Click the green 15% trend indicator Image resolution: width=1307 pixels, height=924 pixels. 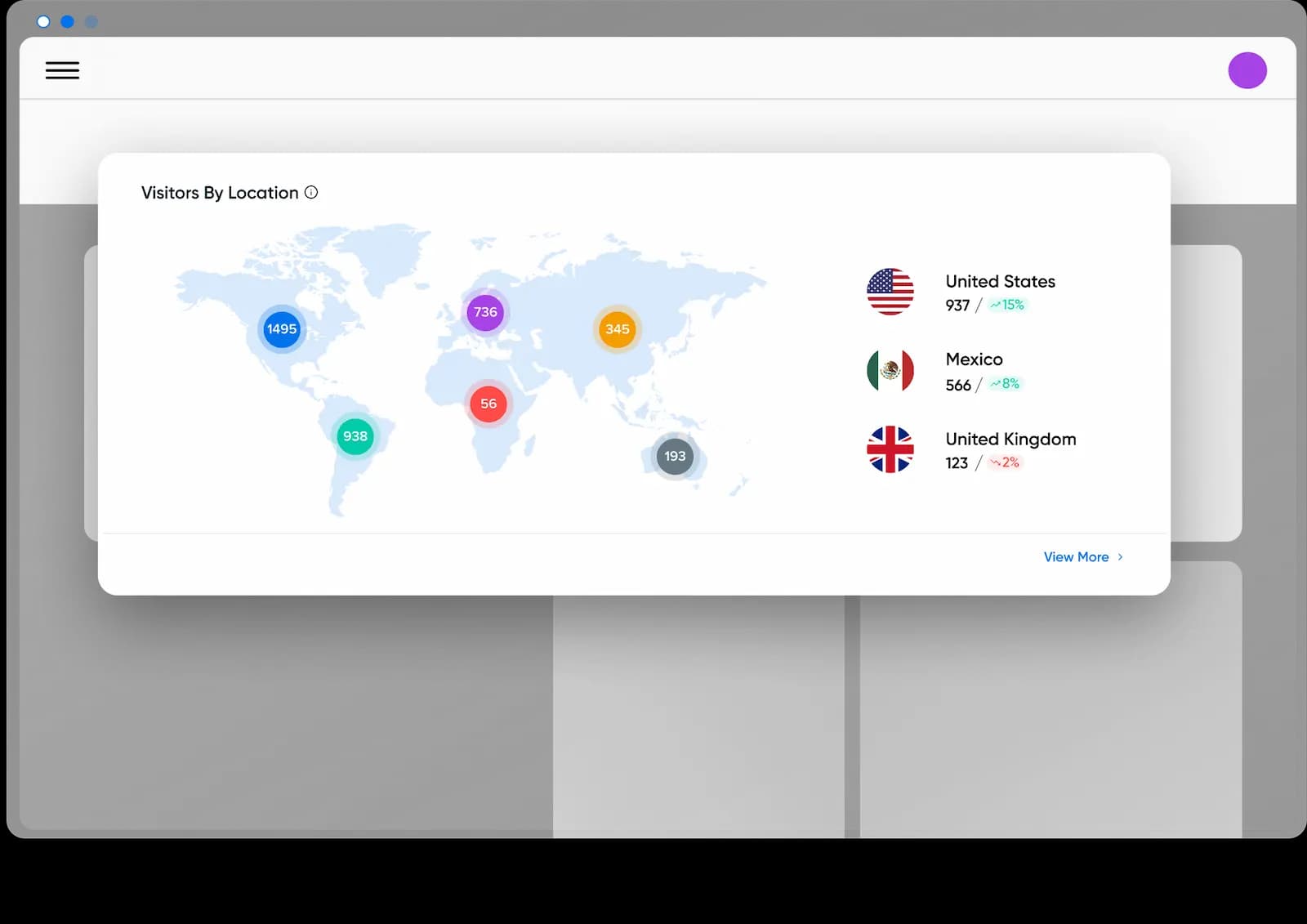click(x=1008, y=306)
